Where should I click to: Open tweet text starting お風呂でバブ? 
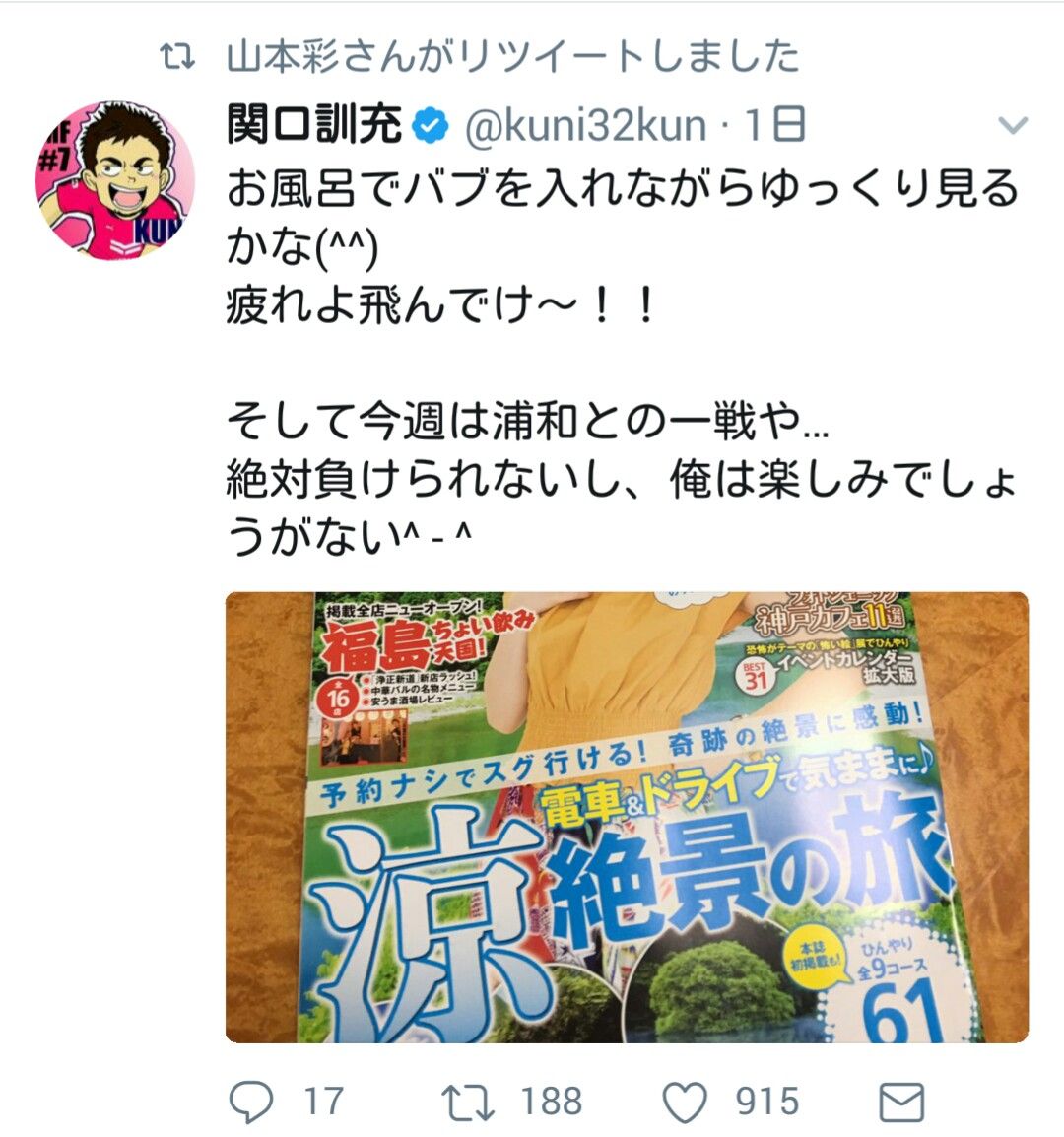[623, 218]
